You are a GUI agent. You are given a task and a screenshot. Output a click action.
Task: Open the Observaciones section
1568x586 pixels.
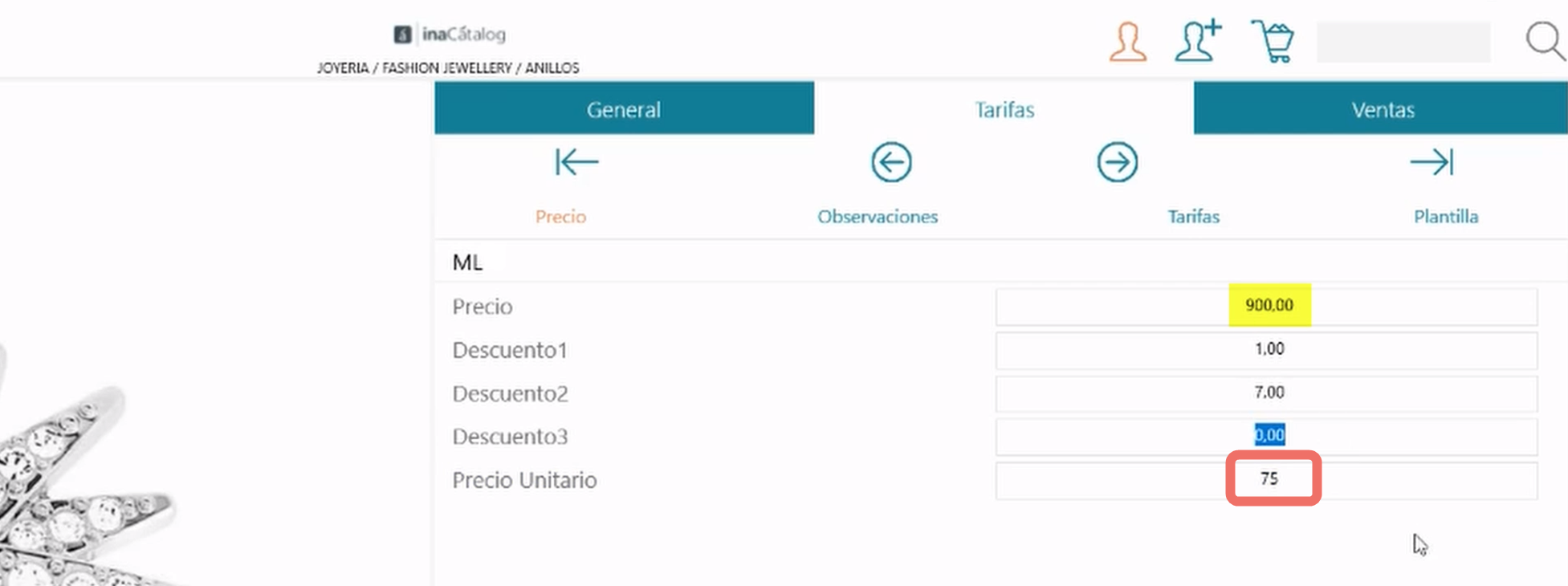point(878,217)
